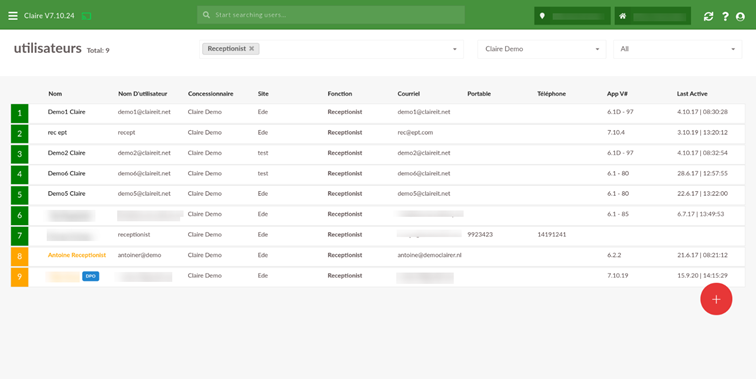Viewport: 756px width, 379px height.
Task: Click the home dealer selector
Action: 653,16
